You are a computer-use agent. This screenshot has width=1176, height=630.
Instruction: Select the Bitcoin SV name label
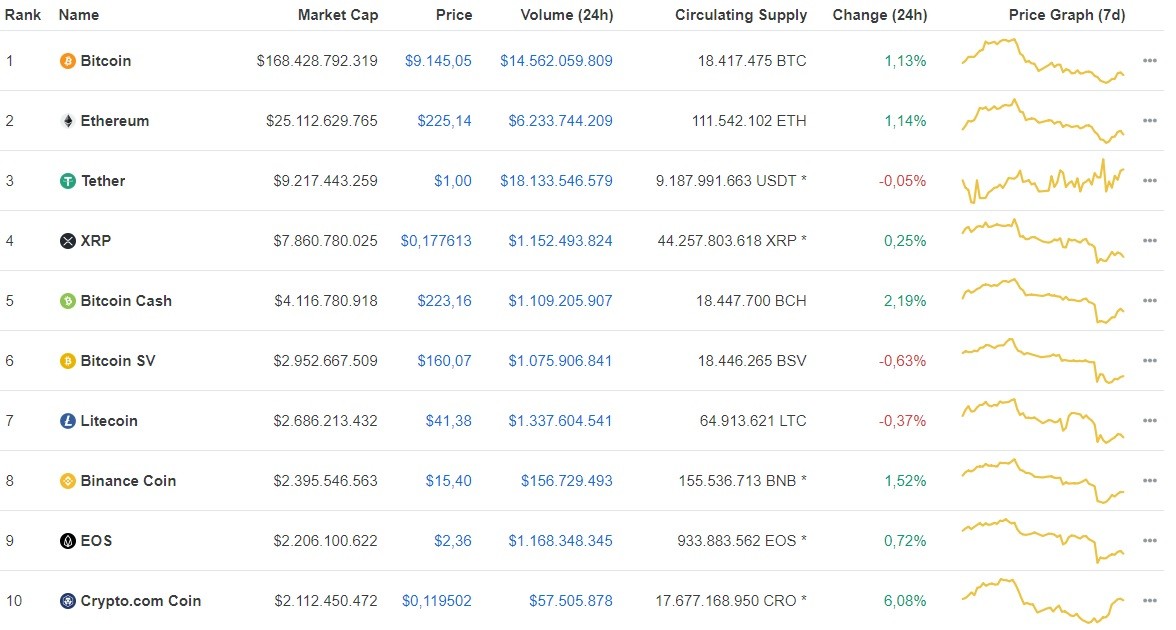tap(117, 361)
